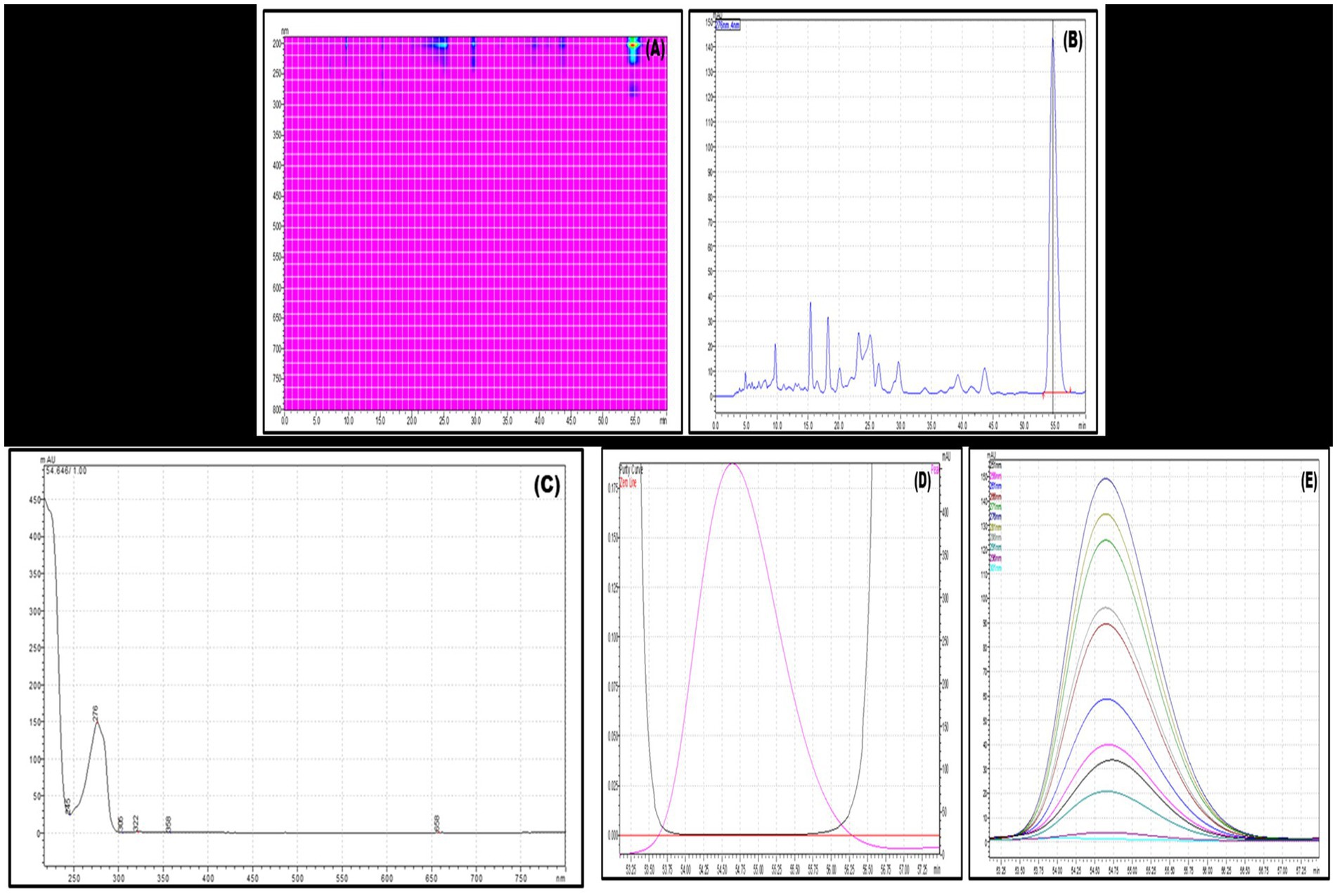Click the red hotspot in contour plot A
1337x896 pixels.
[633, 46]
